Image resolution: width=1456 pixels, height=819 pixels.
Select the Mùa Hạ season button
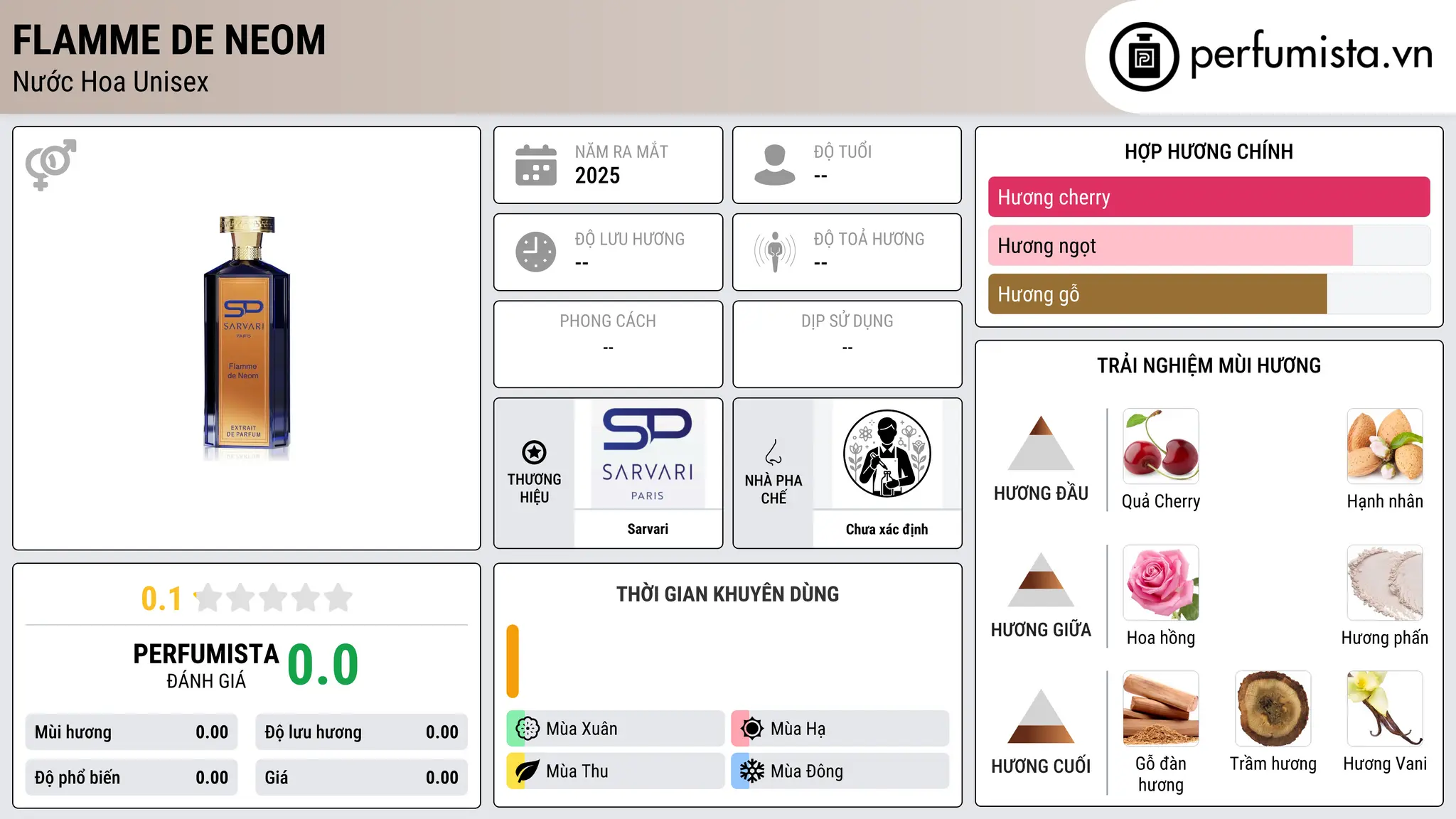pyautogui.click(x=840, y=729)
